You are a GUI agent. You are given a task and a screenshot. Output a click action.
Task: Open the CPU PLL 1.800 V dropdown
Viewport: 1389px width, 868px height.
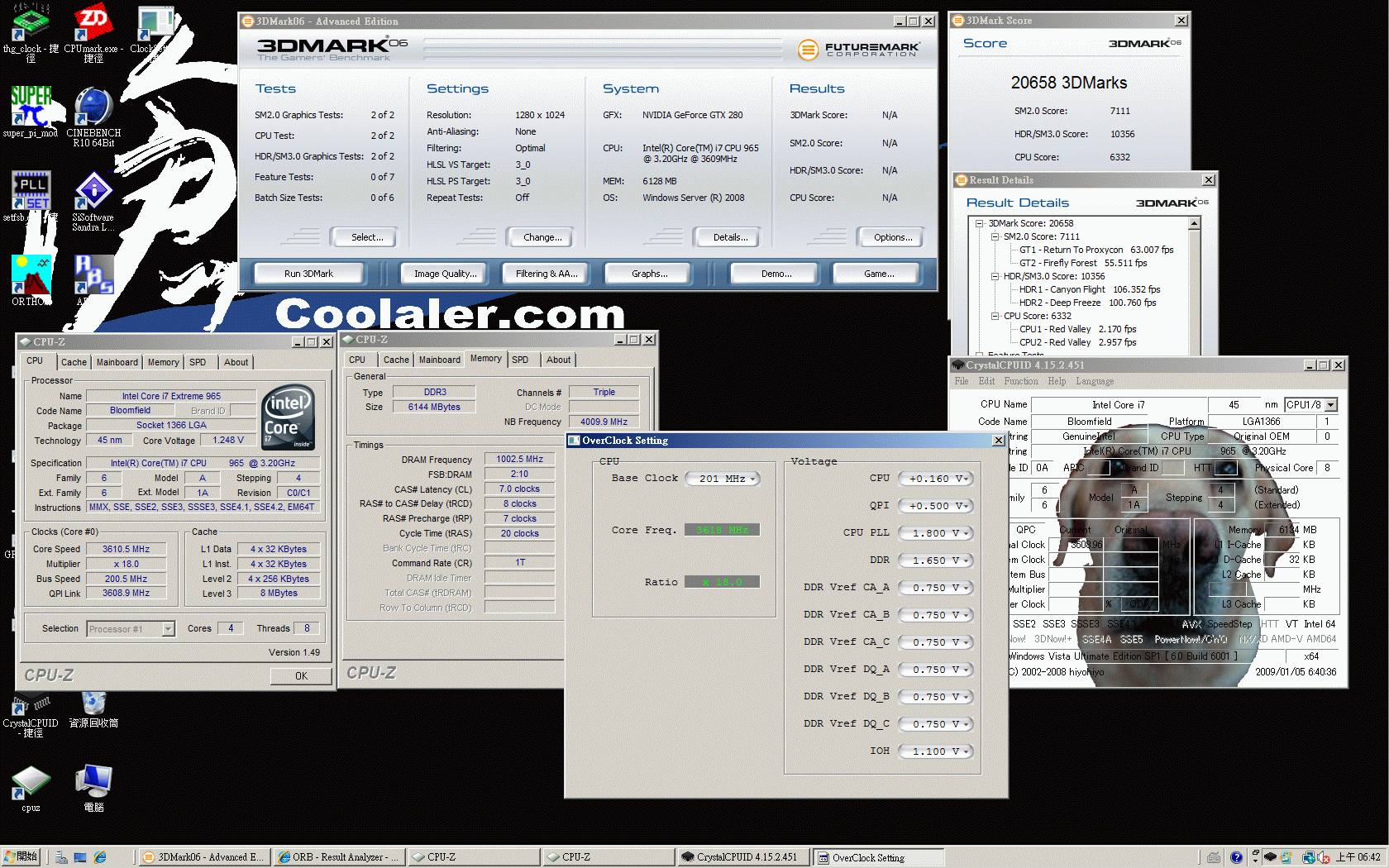[935, 533]
